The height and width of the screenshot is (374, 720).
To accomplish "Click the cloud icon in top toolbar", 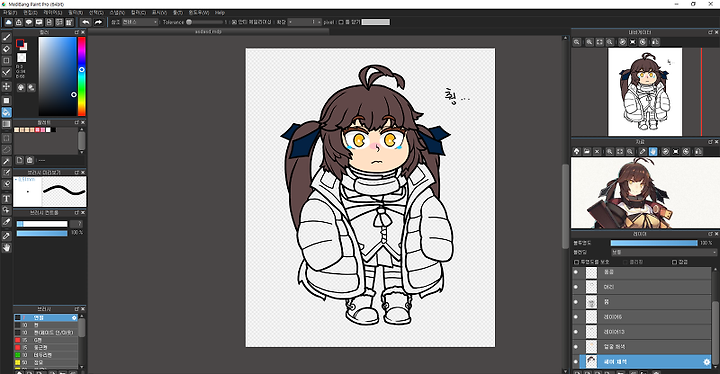I will tap(9, 22).
